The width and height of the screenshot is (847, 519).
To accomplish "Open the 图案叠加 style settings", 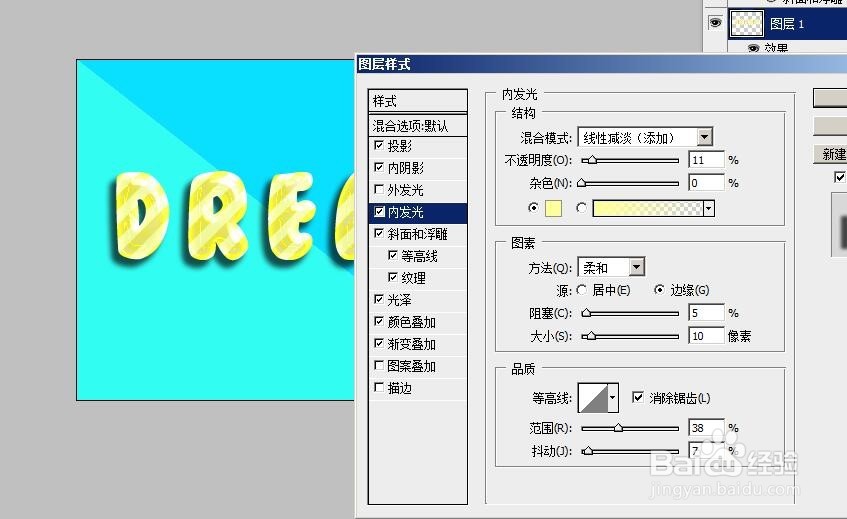I will point(412,366).
